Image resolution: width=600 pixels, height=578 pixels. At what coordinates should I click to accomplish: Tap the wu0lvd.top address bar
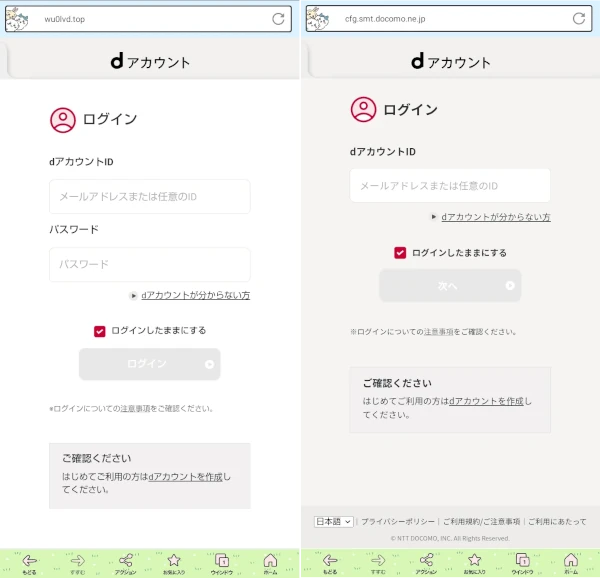pos(148,19)
